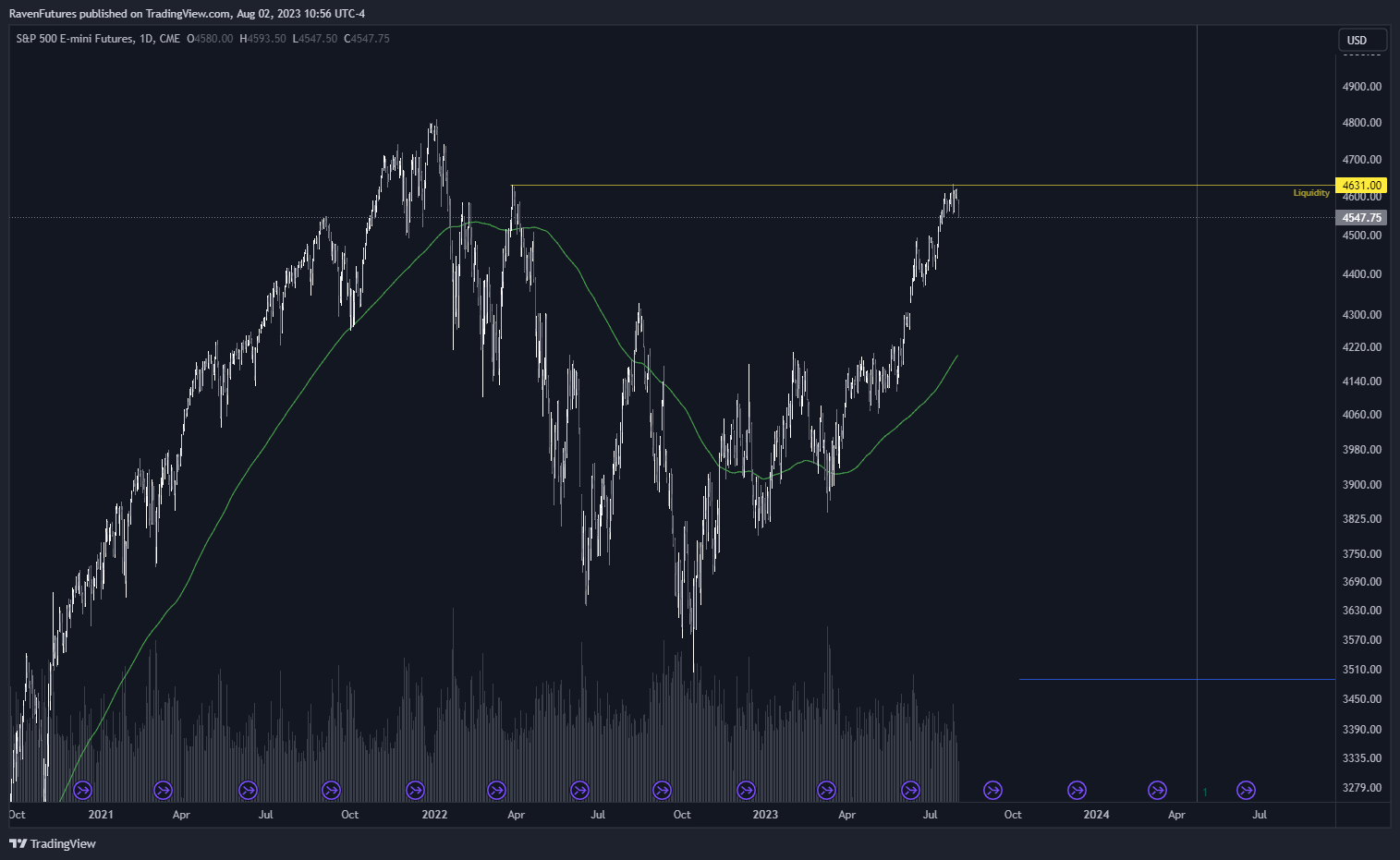The height and width of the screenshot is (860, 1400).
Task: Open the September 2022 contract rollover marker
Action: (662, 790)
